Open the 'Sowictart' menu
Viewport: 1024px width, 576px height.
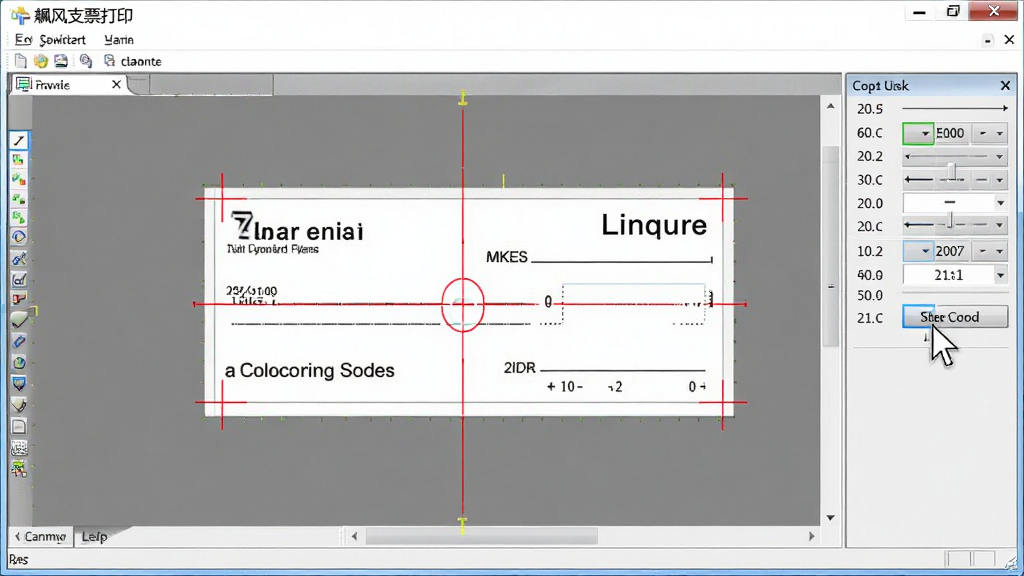click(62, 40)
